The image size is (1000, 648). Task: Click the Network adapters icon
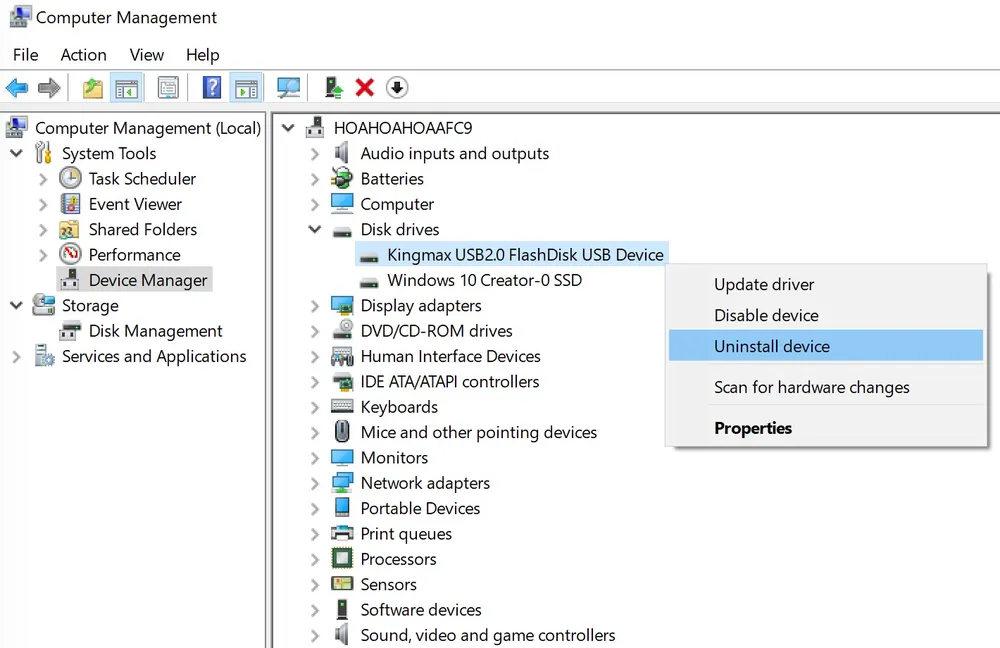click(342, 483)
